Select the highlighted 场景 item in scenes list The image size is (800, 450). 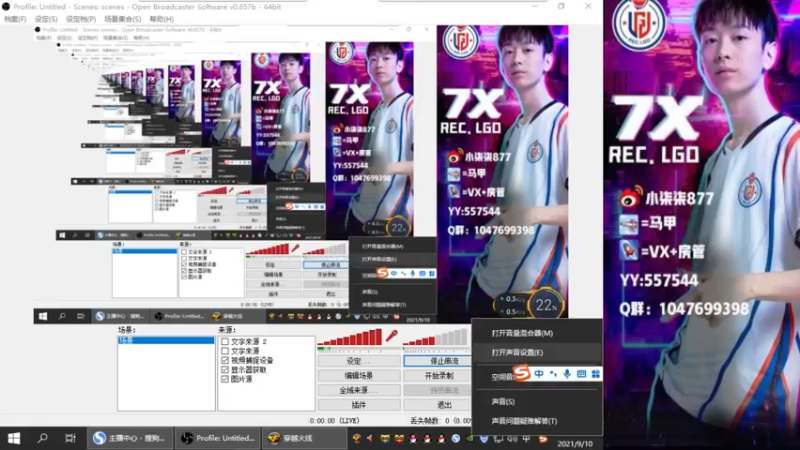click(x=166, y=340)
